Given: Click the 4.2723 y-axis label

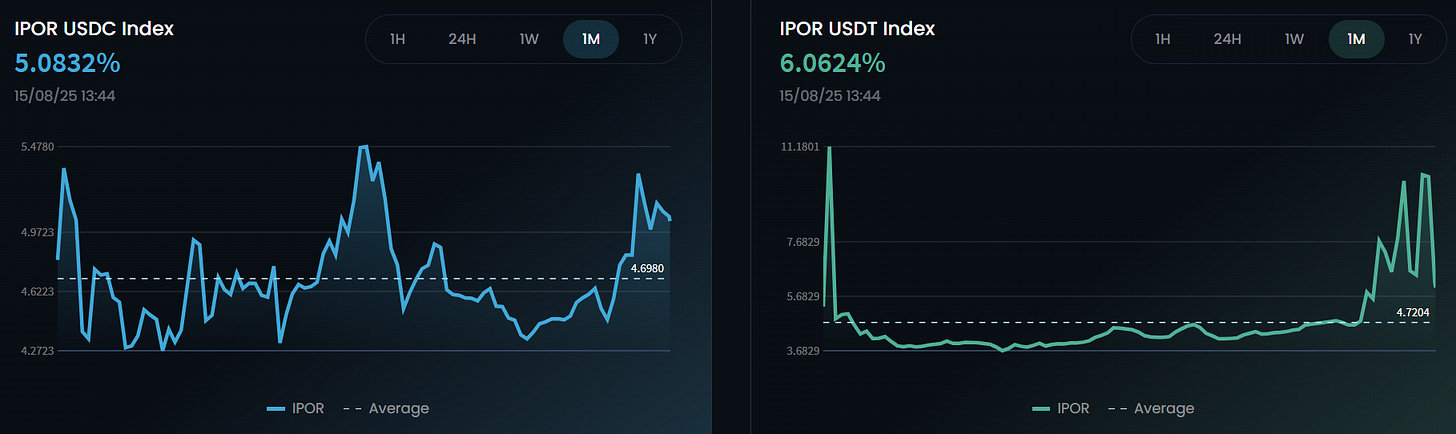Looking at the screenshot, I should tap(36, 350).
